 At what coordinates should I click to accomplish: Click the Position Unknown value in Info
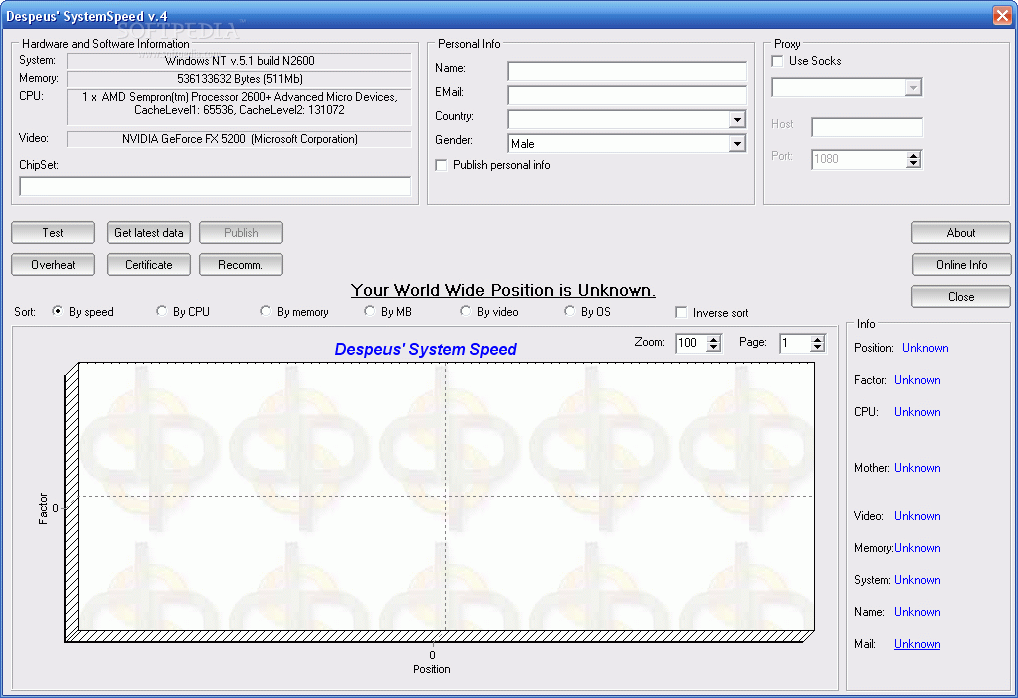[925, 348]
